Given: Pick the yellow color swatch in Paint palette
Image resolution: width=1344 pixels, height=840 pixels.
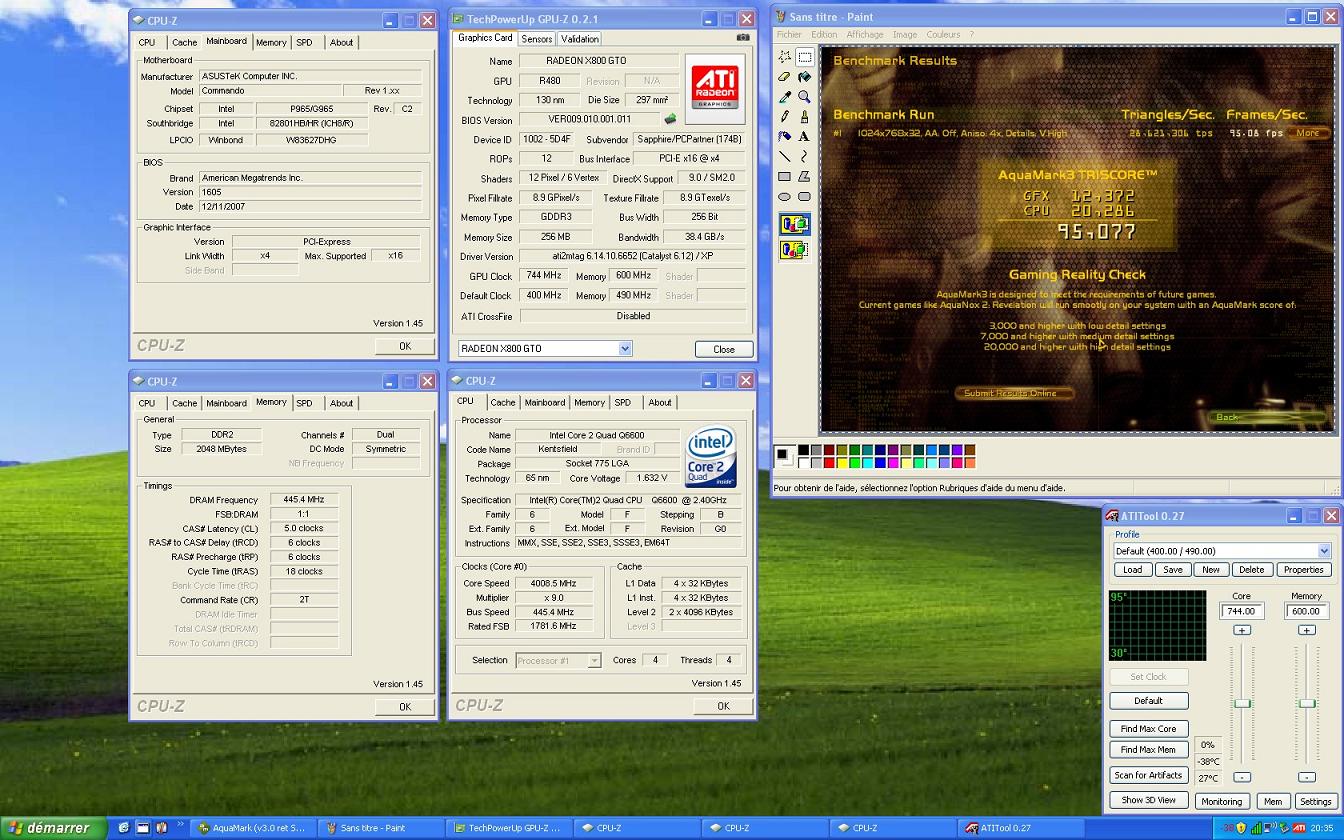Looking at the screenshot, I should pos(840,462).
